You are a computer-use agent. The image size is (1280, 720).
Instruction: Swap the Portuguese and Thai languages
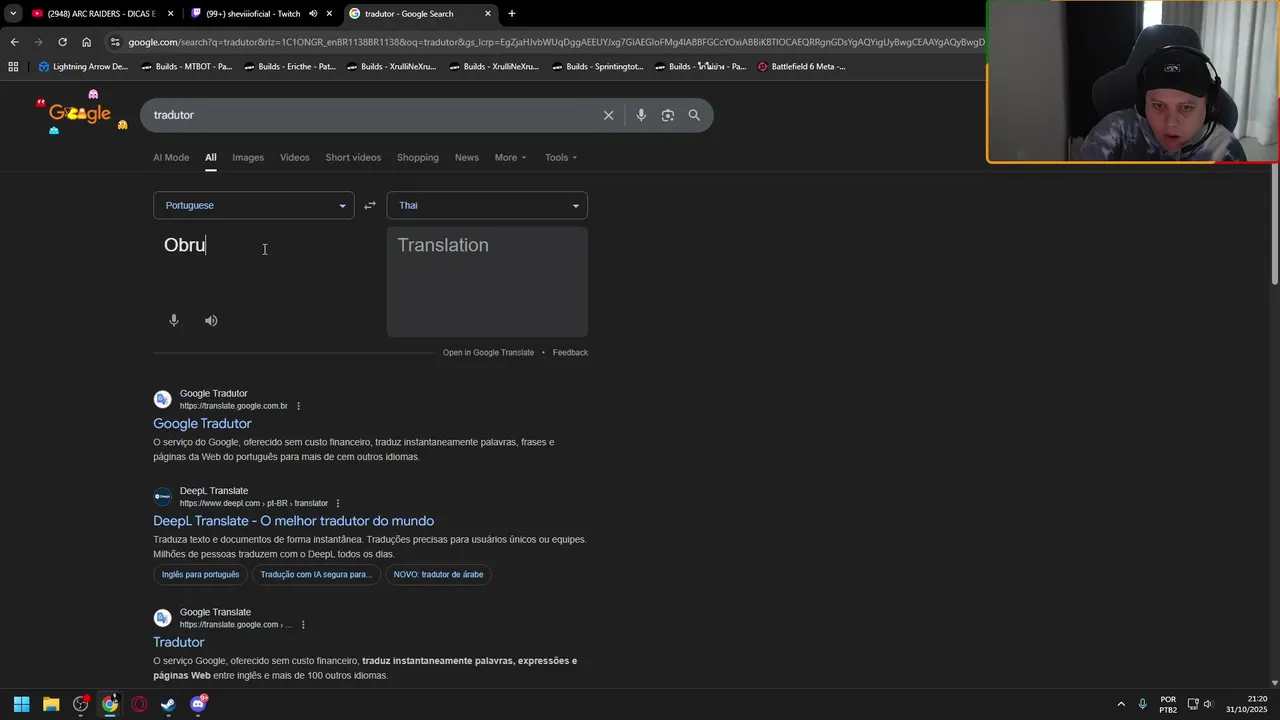point(370,205)
